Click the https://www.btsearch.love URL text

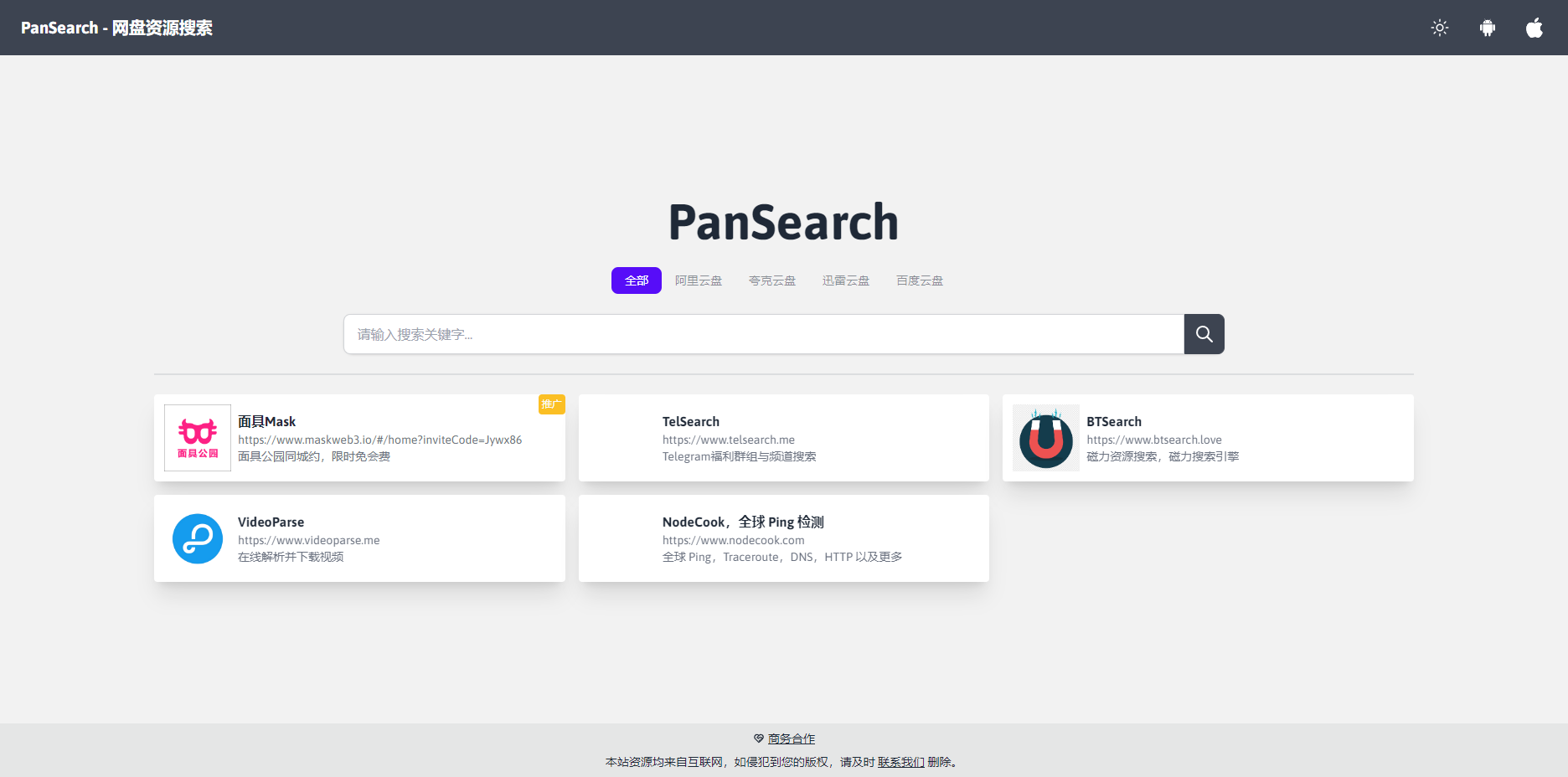click(1154, 440)
